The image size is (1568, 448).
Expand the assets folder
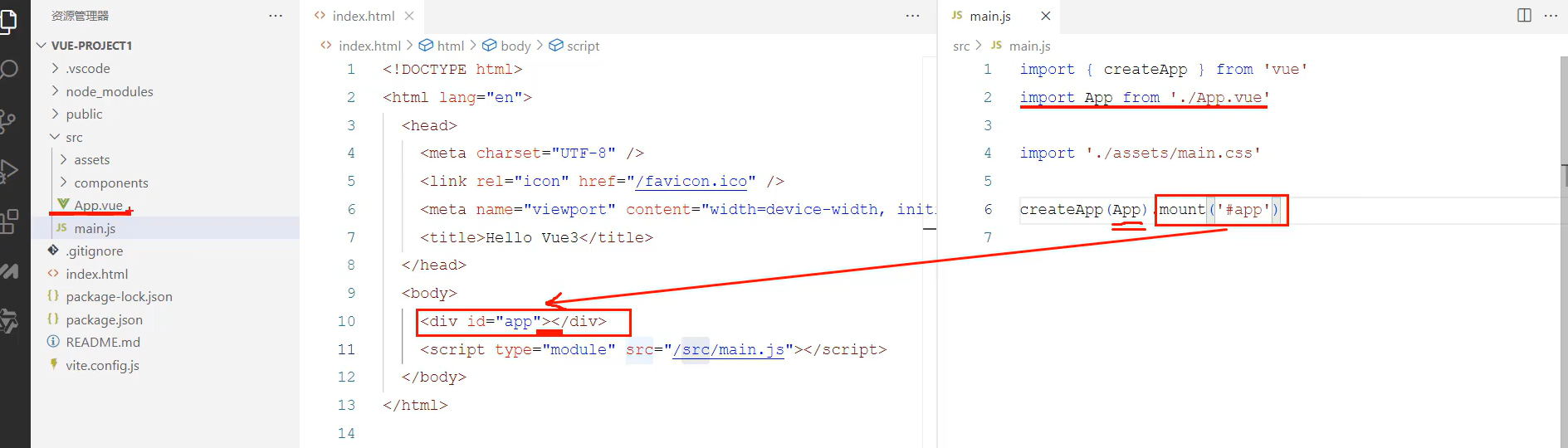tap(64, 159)
